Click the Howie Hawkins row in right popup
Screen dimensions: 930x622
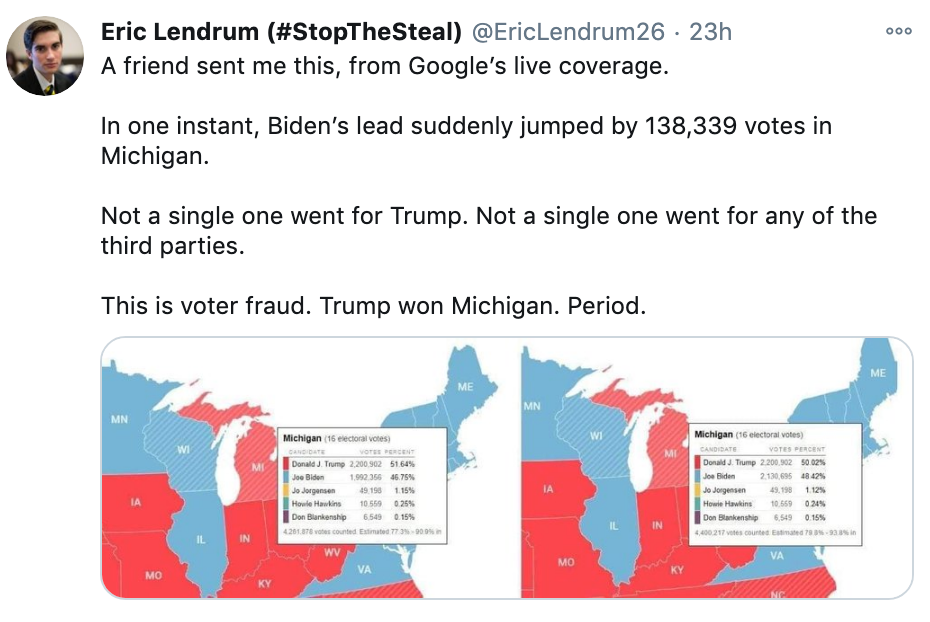pyautogui.click(x=760, y=503)
